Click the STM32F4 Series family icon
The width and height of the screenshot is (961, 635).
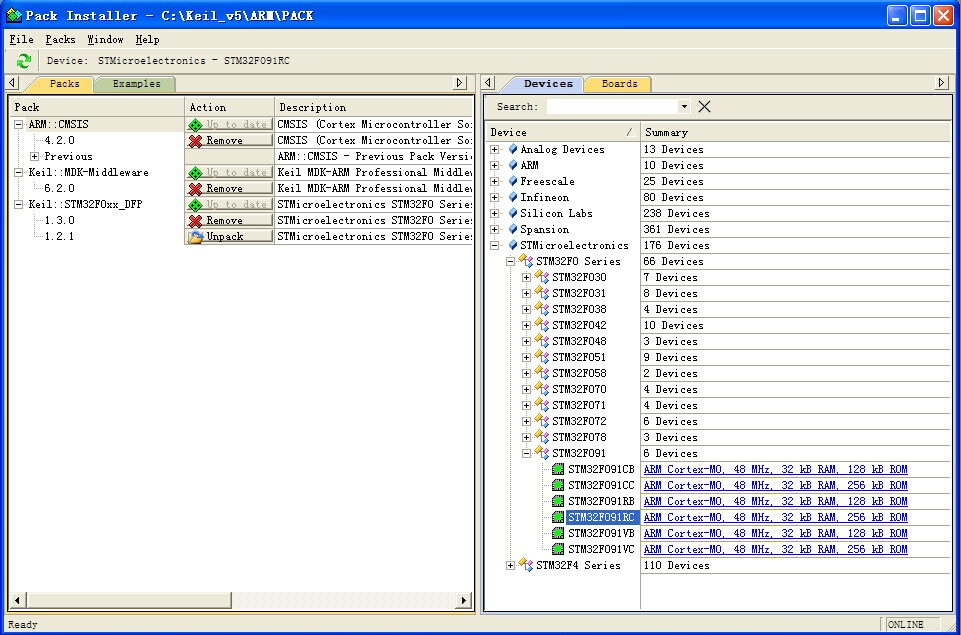coord(526,565)
